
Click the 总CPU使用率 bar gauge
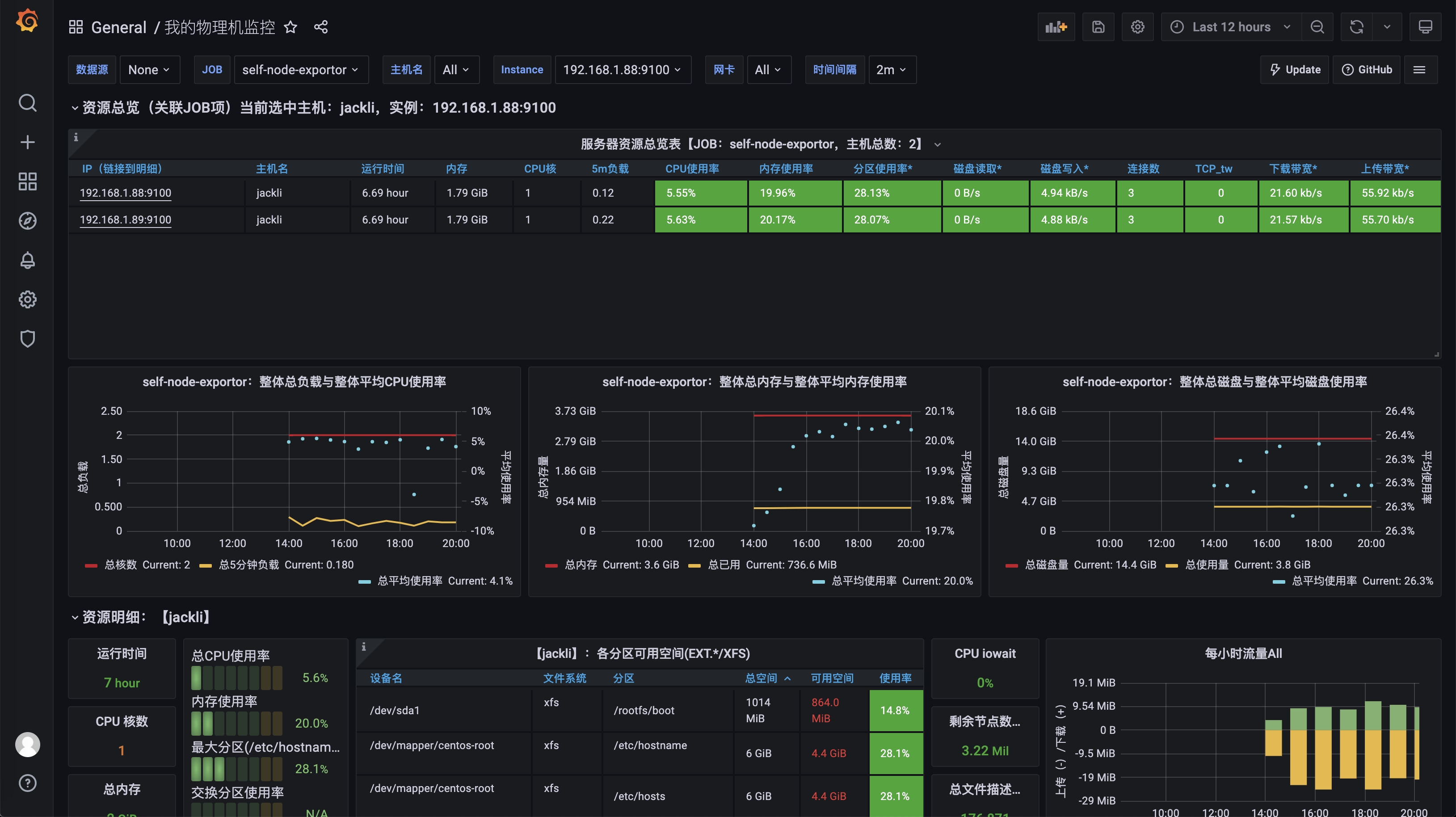tap(237, 678)
